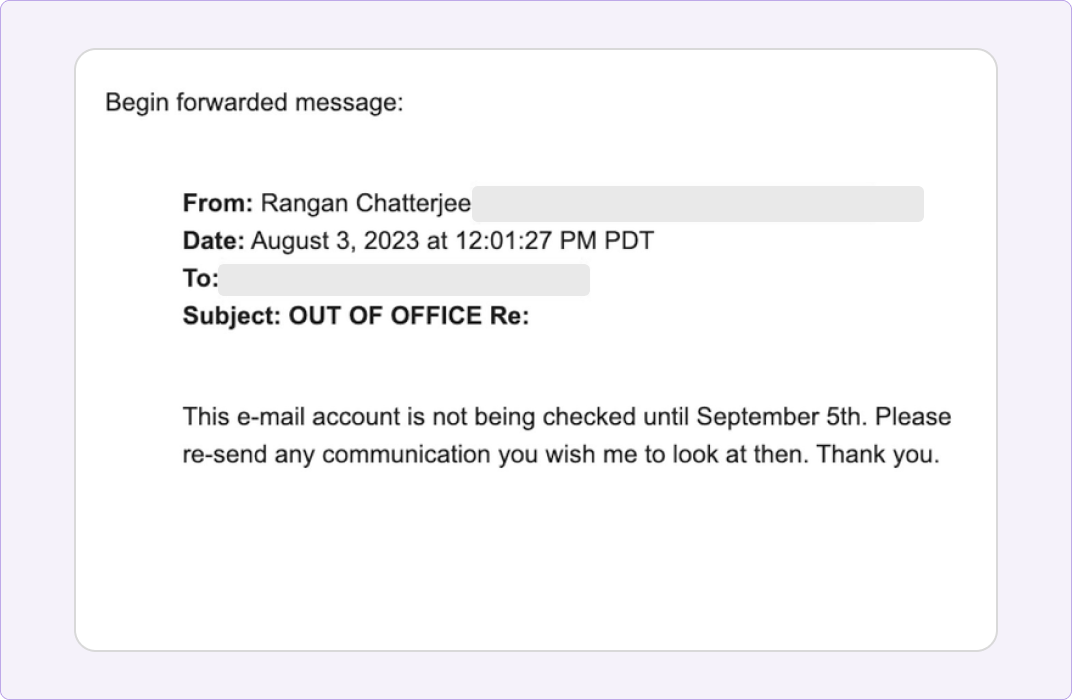Click the redacted recipient address block
Image resolution: width=1072 pixels, height=700 pixels.
[403, 280]
